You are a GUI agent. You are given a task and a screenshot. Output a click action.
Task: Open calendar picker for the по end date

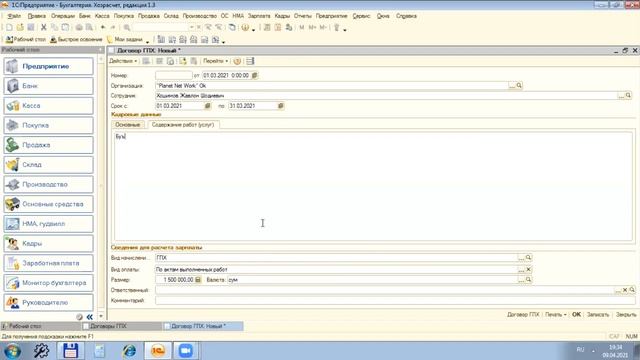tap(280, 106)
